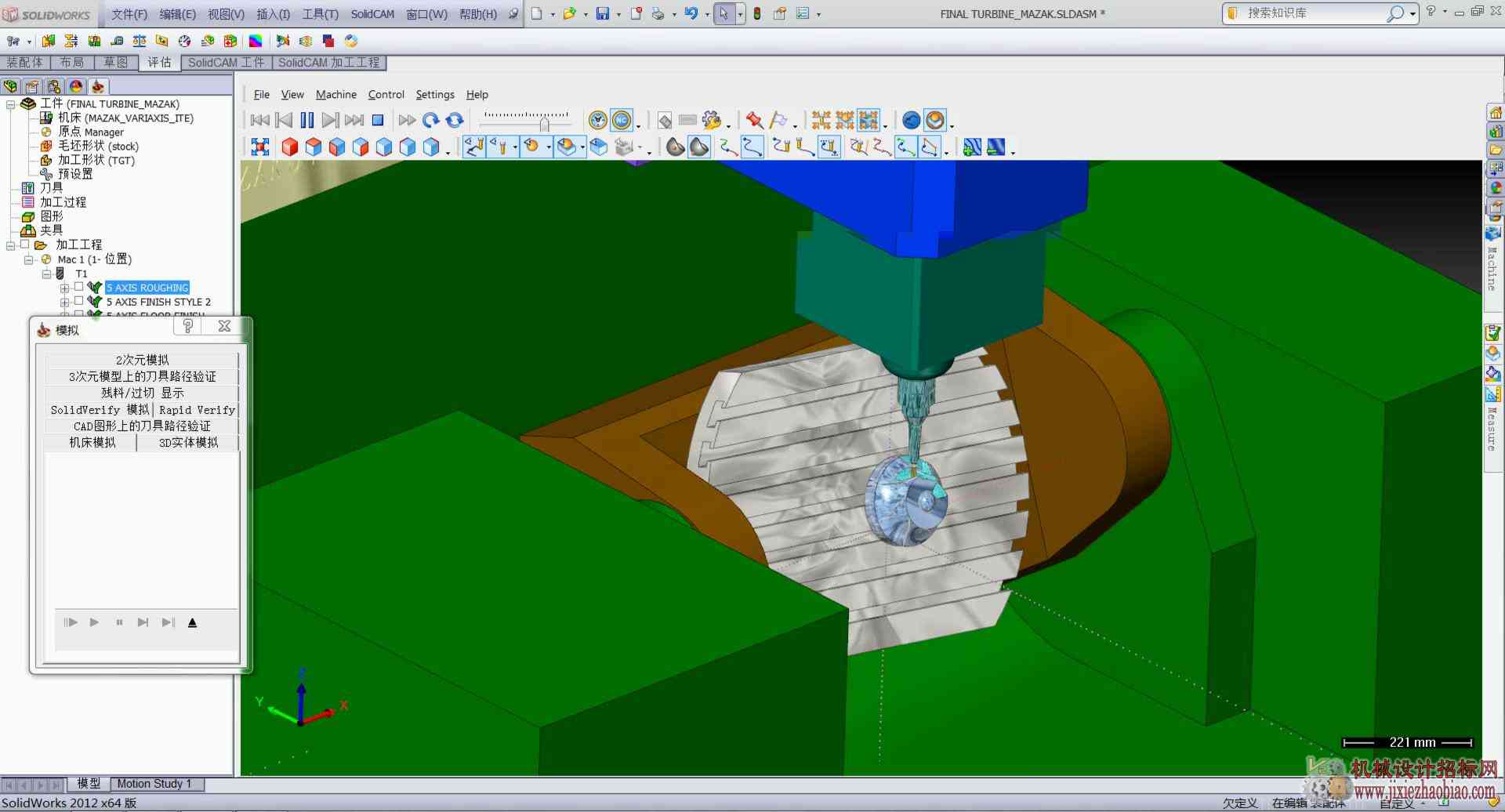Click the blue globe icon in simulation toolbar
Viewport: 1505px width, 812px height.
tap(911, 120)
